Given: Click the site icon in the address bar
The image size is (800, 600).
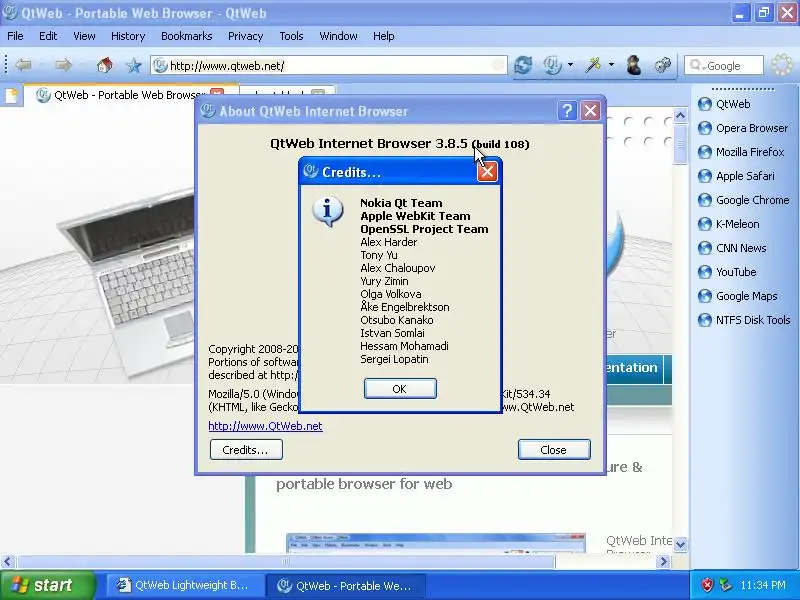Looking at the screenshot, I should point(160,65).
